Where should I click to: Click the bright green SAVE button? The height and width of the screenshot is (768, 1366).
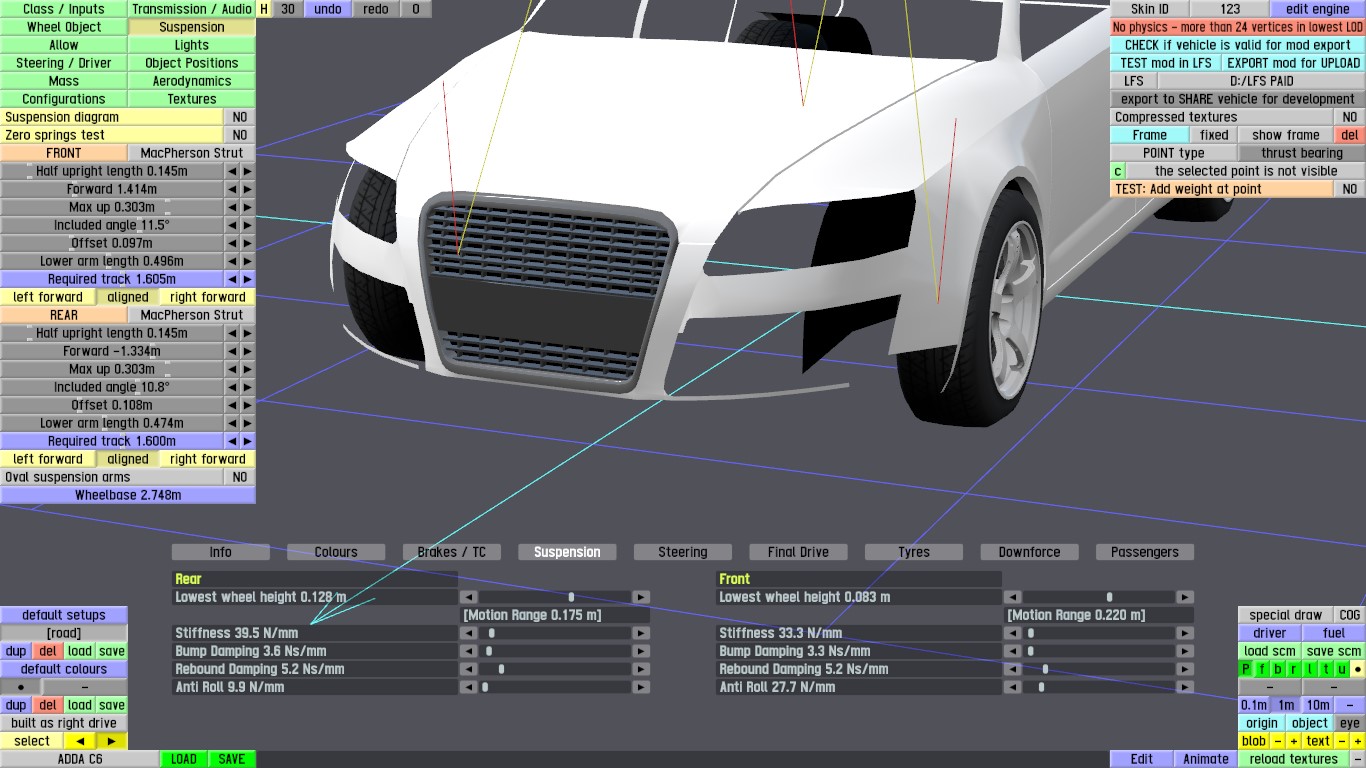pos(232,759)
